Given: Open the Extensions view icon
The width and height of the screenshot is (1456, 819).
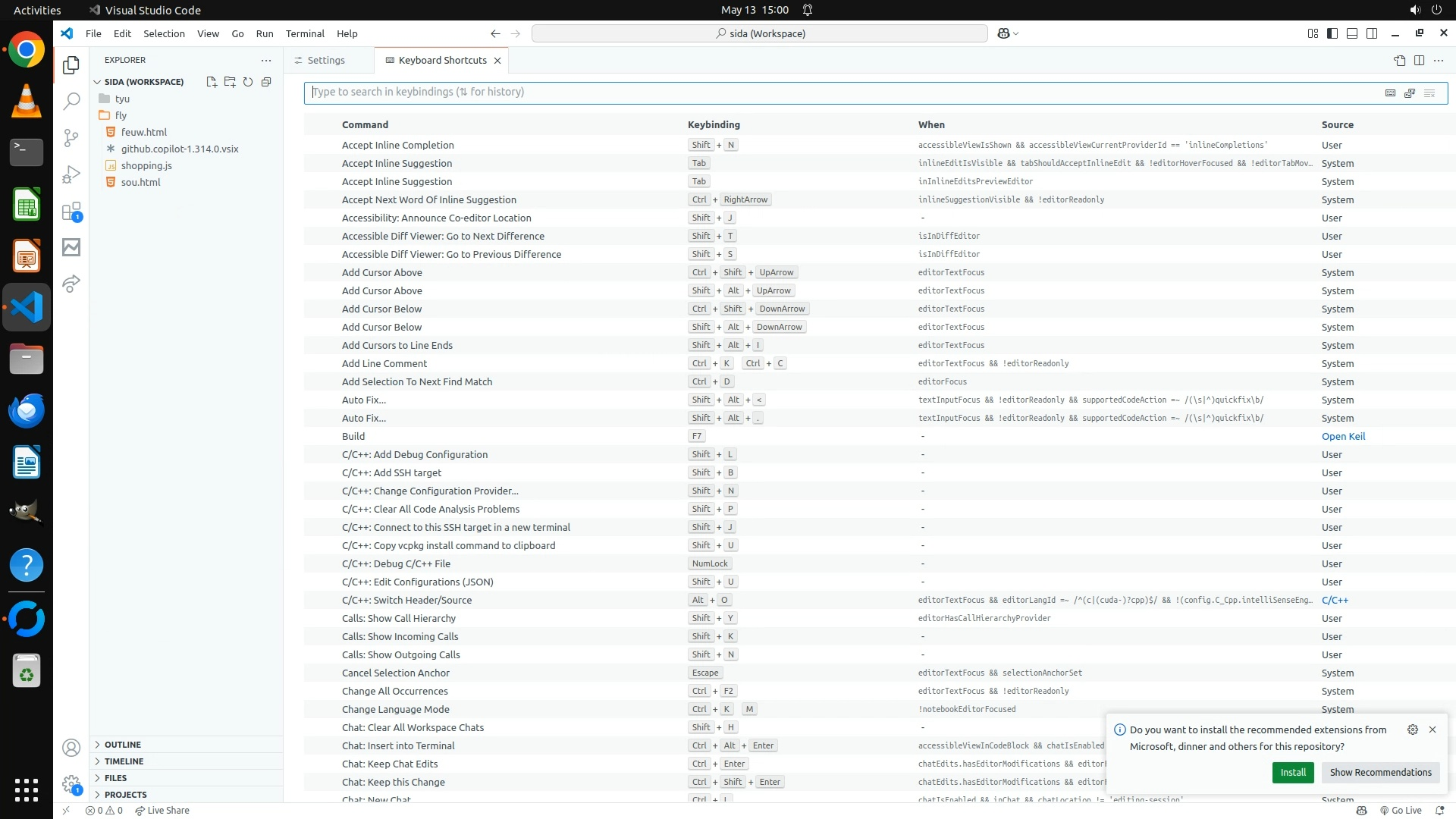Looking at the screenshot, I should click(x=71, y=211).
